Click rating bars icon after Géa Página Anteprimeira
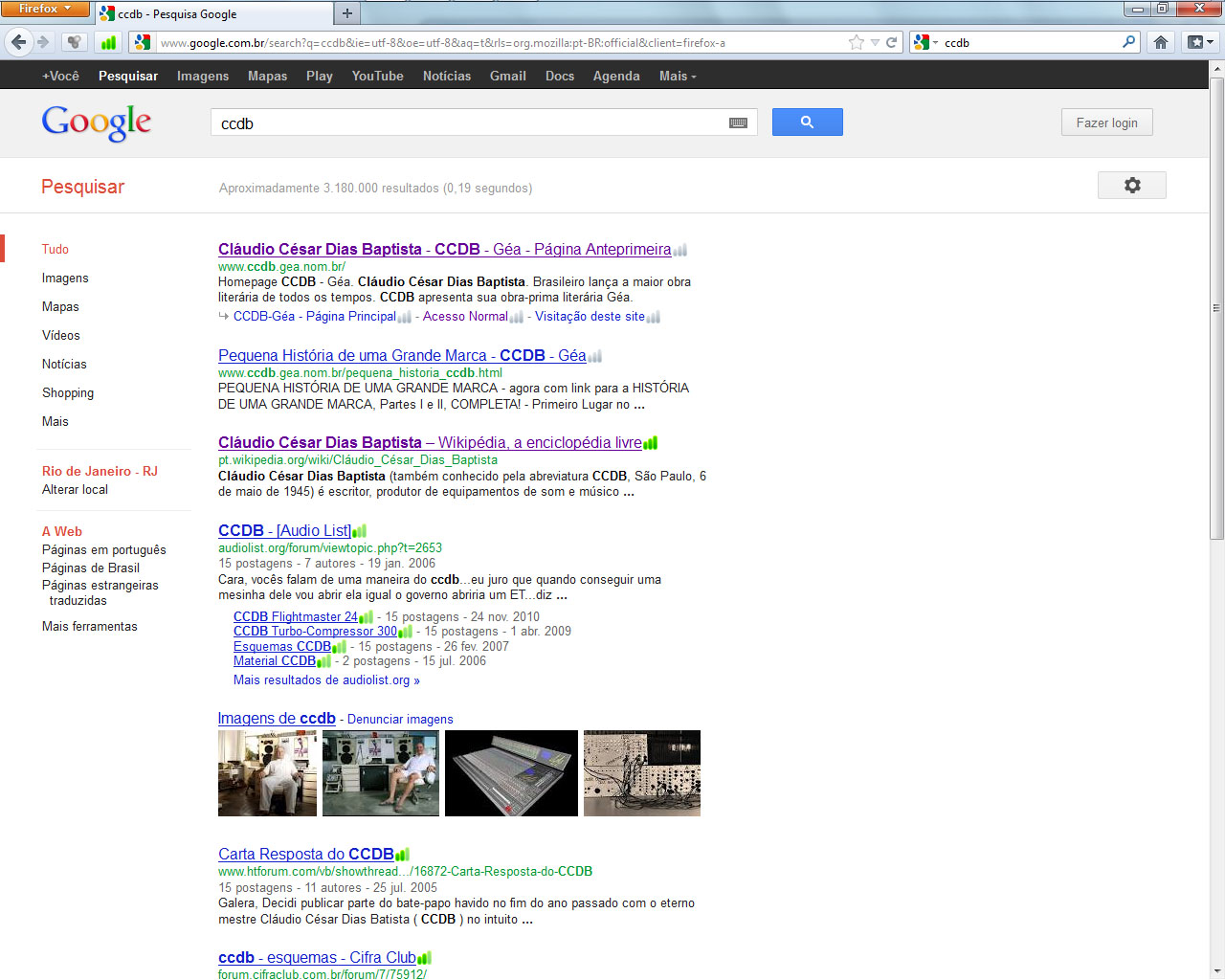Viewport: 1225px width, 980px height. (680, 251)
